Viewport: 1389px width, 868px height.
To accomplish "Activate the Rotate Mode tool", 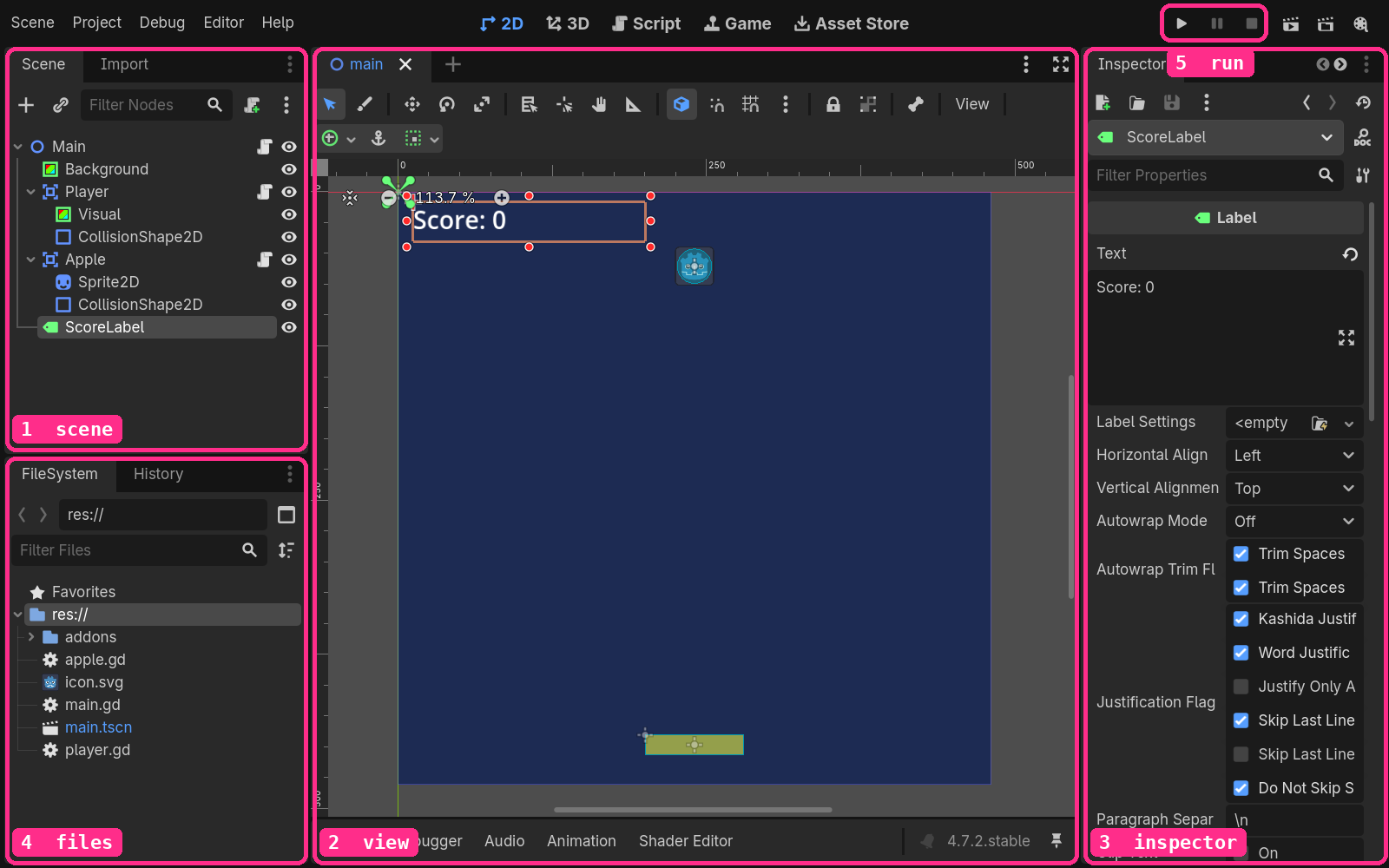I will [447, 104].
